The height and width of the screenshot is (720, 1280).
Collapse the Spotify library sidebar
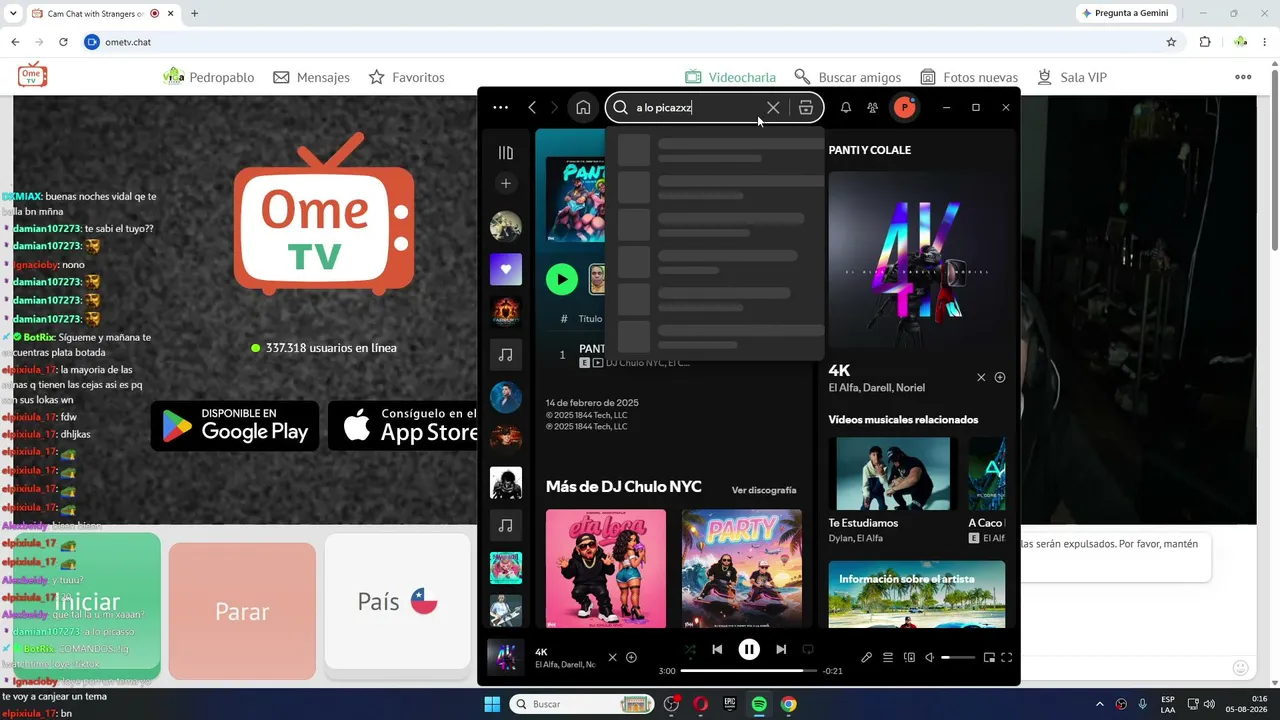pos(506,153)
